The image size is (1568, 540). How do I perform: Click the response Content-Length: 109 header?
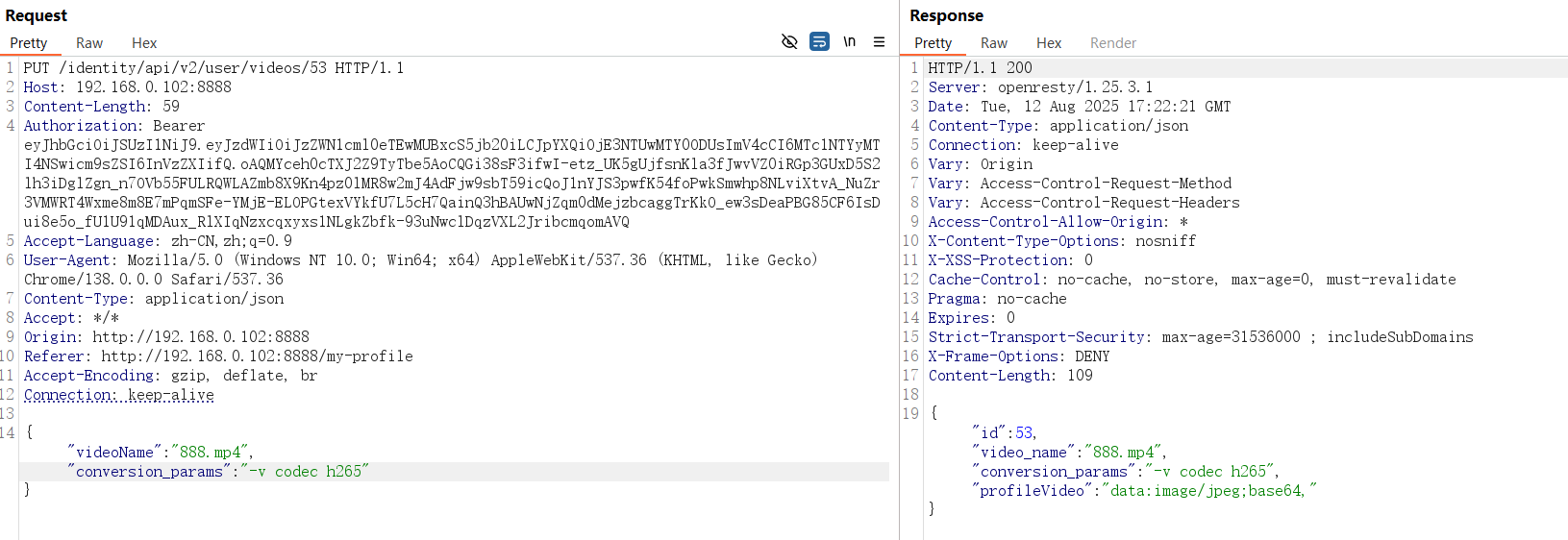point(1010,376)
